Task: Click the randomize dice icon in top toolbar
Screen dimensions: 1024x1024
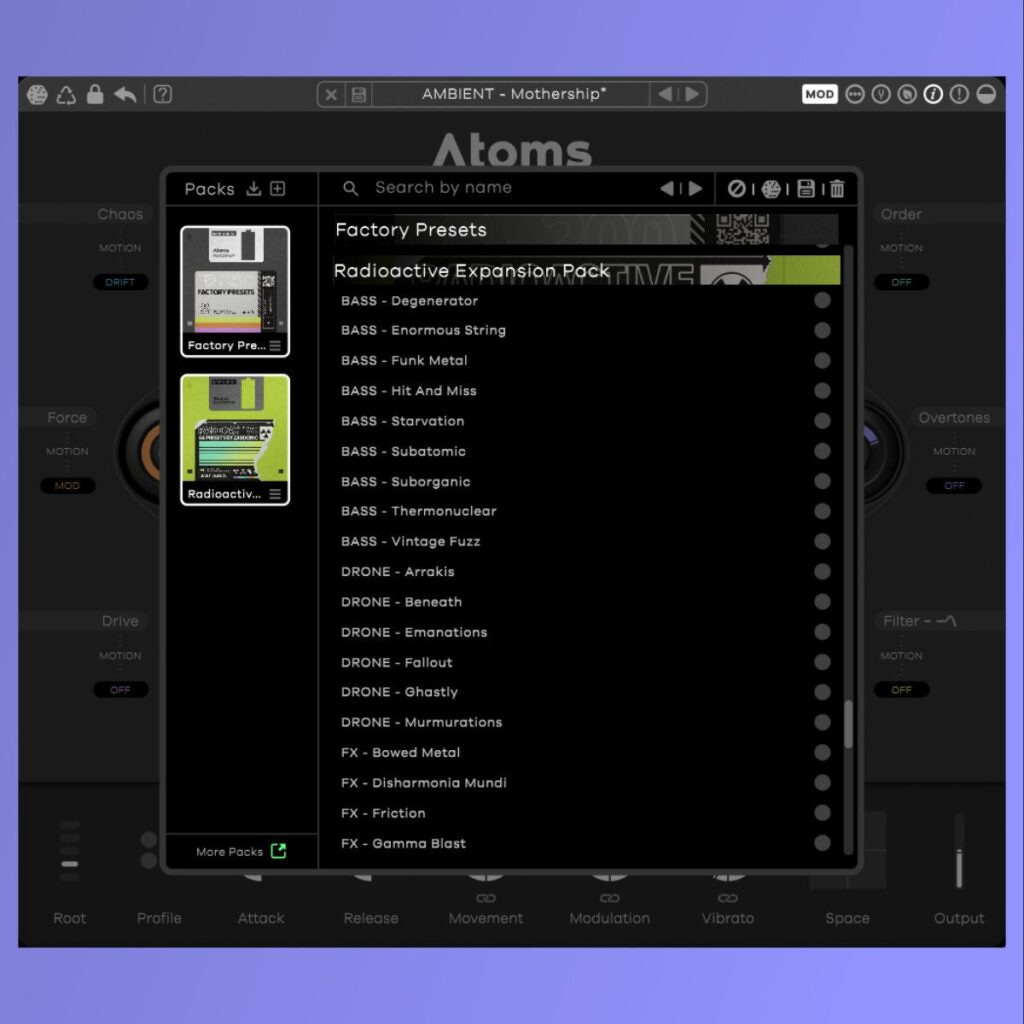Action: pos(37,95)
